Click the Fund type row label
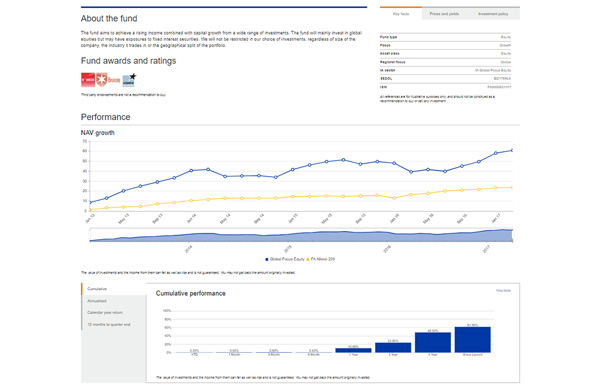The width and height of the screenshot is (612, 389). (x=388, y=37)
